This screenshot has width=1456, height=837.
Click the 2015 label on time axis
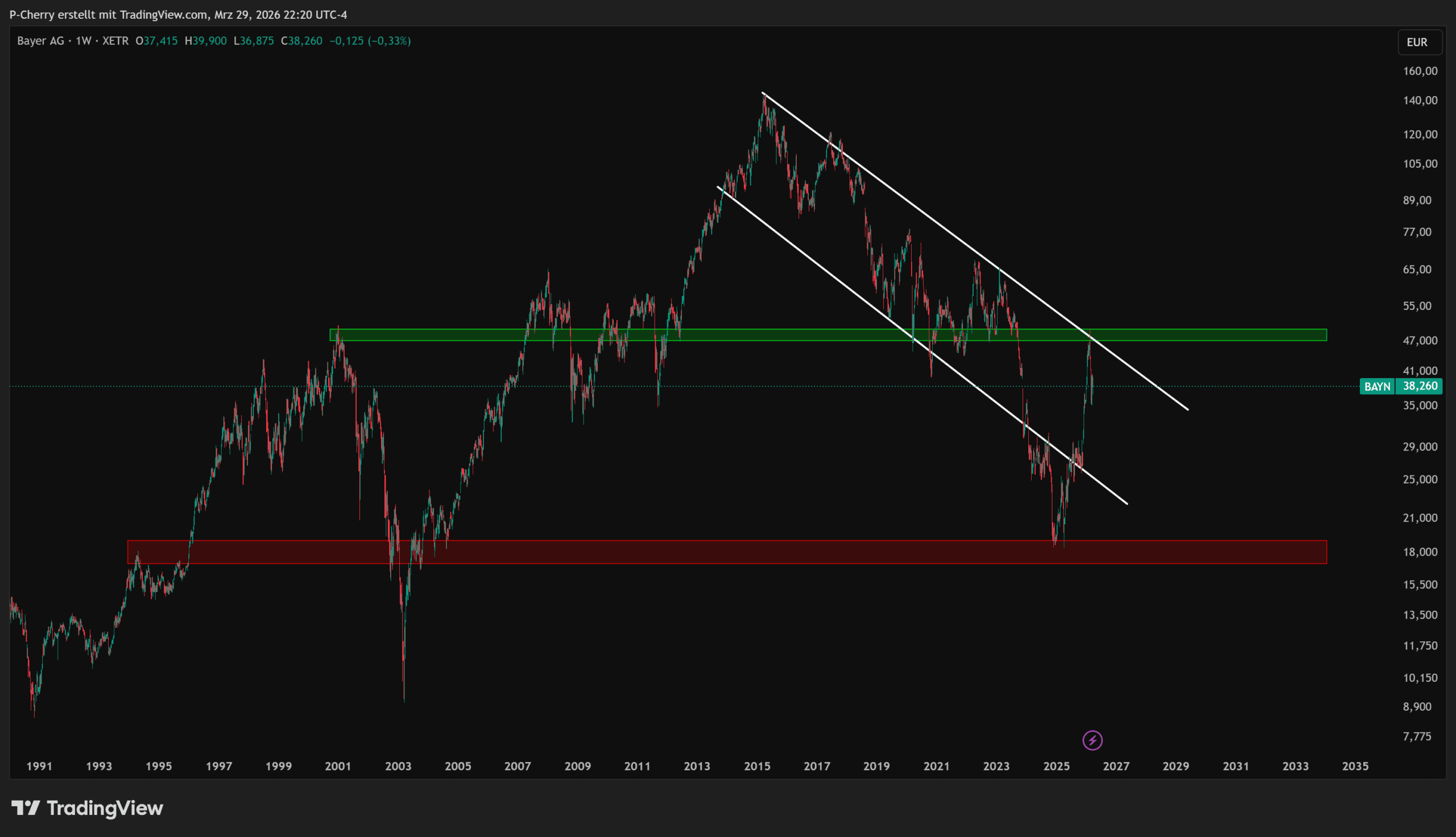tap(757, 766)
